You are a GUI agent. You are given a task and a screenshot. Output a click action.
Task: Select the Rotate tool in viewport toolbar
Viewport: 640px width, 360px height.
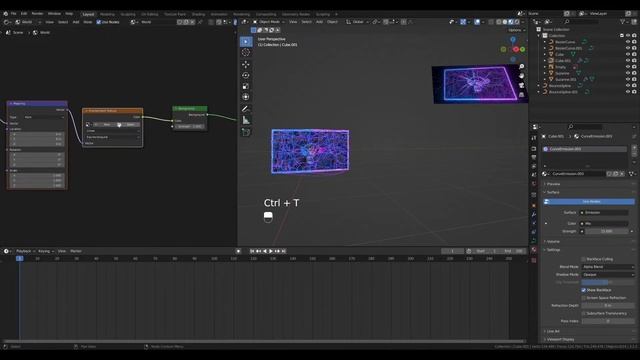tap(246, 75)
